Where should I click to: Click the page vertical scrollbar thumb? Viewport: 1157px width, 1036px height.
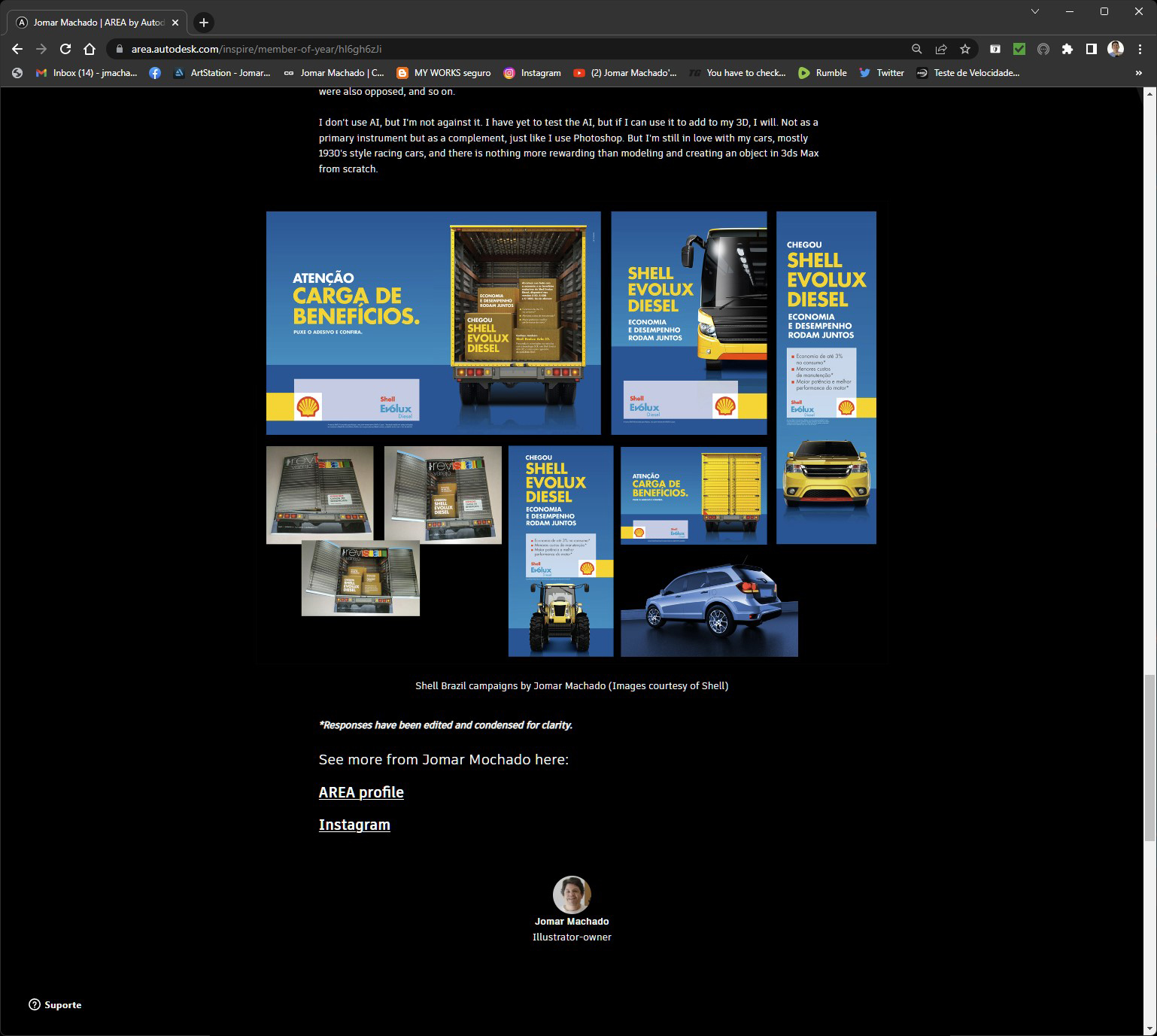coord(1149,758)
